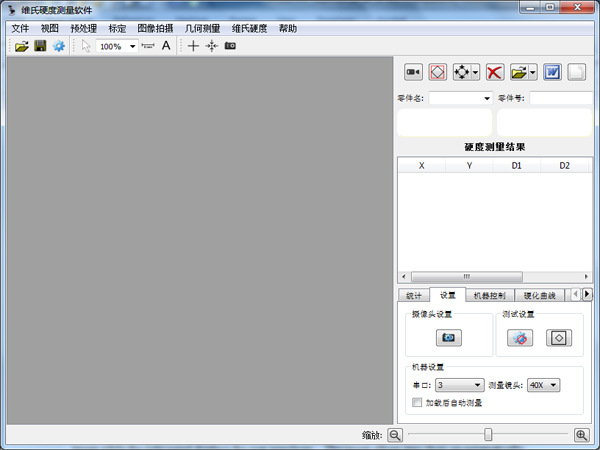Click the gear test settings icon under 测试设置
The height and width of the screenshot is (450, 600).
click(x=520, y=338)
